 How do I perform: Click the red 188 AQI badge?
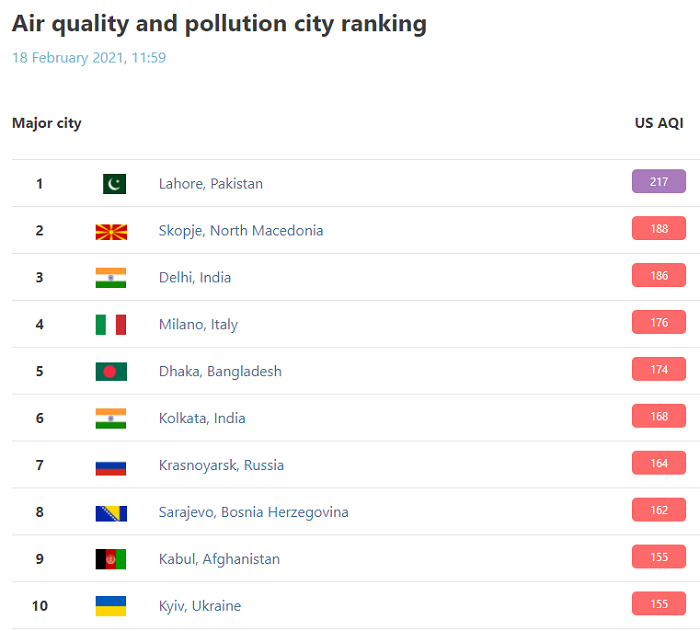[x=658, y=228]
